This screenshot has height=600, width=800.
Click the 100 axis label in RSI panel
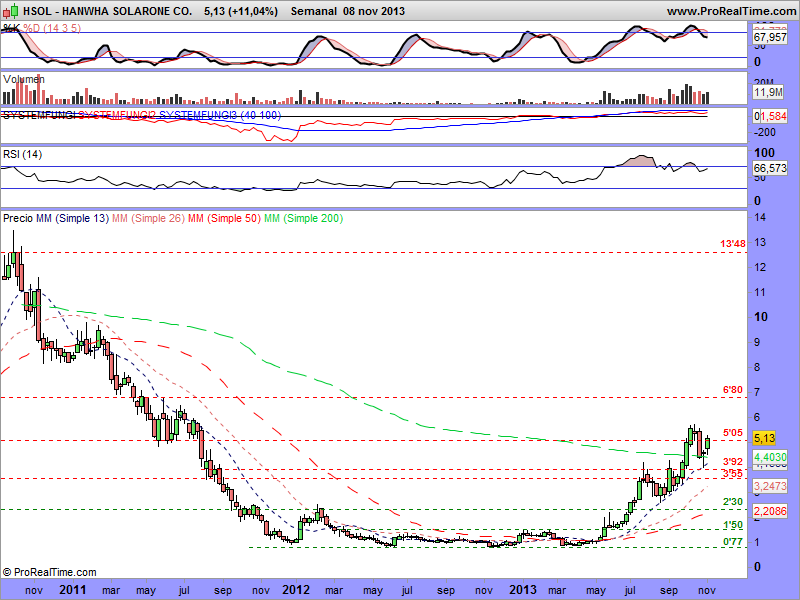click(764, 153)
